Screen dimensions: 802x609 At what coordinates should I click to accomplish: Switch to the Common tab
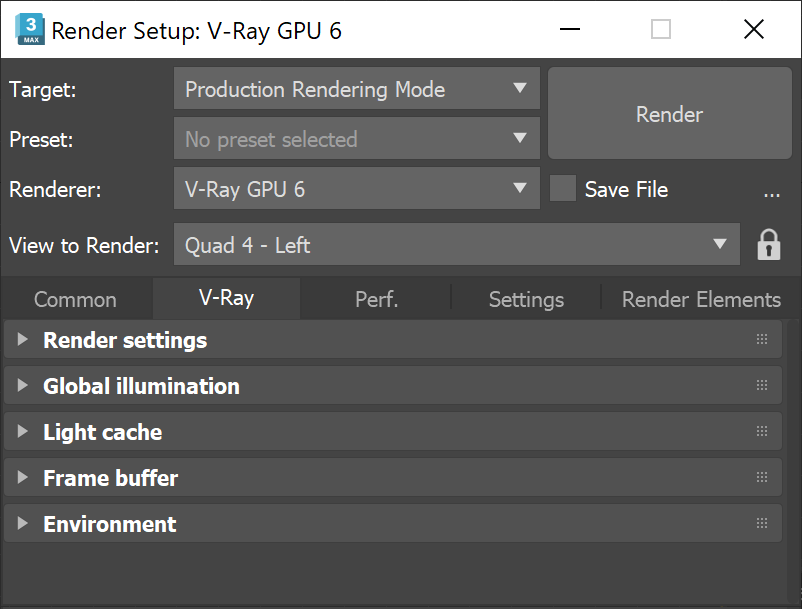pos(74,299)
